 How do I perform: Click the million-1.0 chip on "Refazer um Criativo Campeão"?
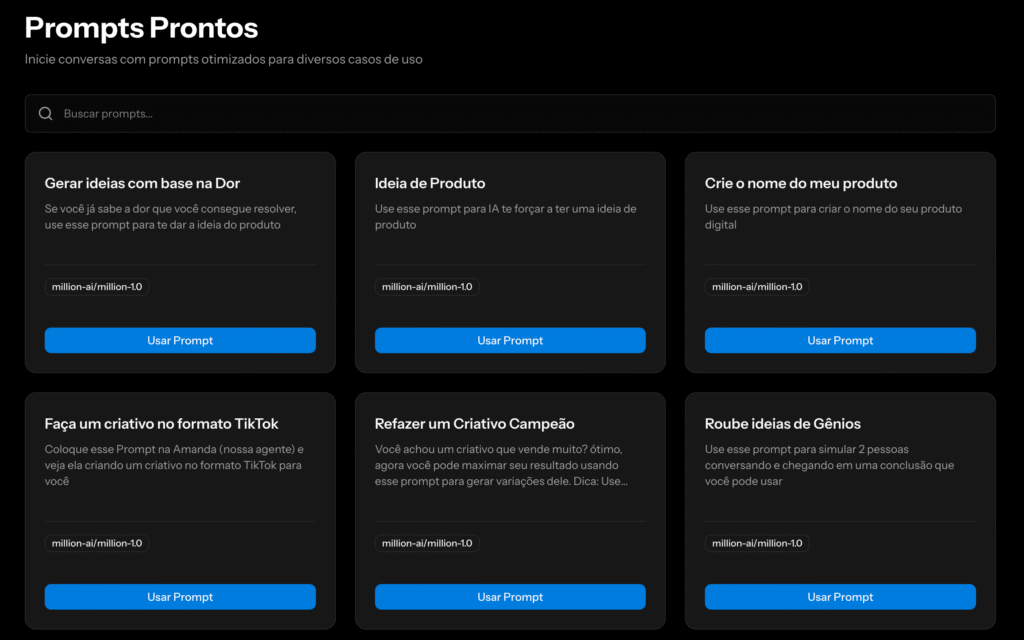427,543
